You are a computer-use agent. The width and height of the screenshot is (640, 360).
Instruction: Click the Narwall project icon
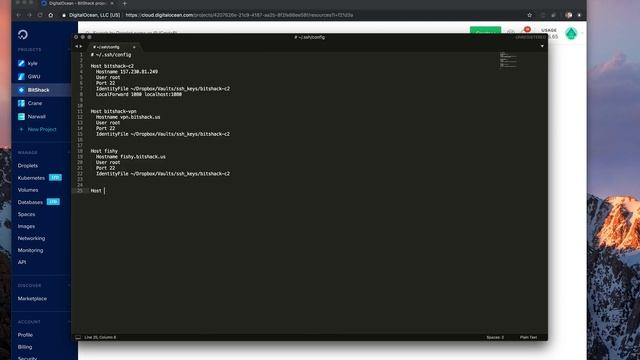pyautogui.click(x=21, y=116)
